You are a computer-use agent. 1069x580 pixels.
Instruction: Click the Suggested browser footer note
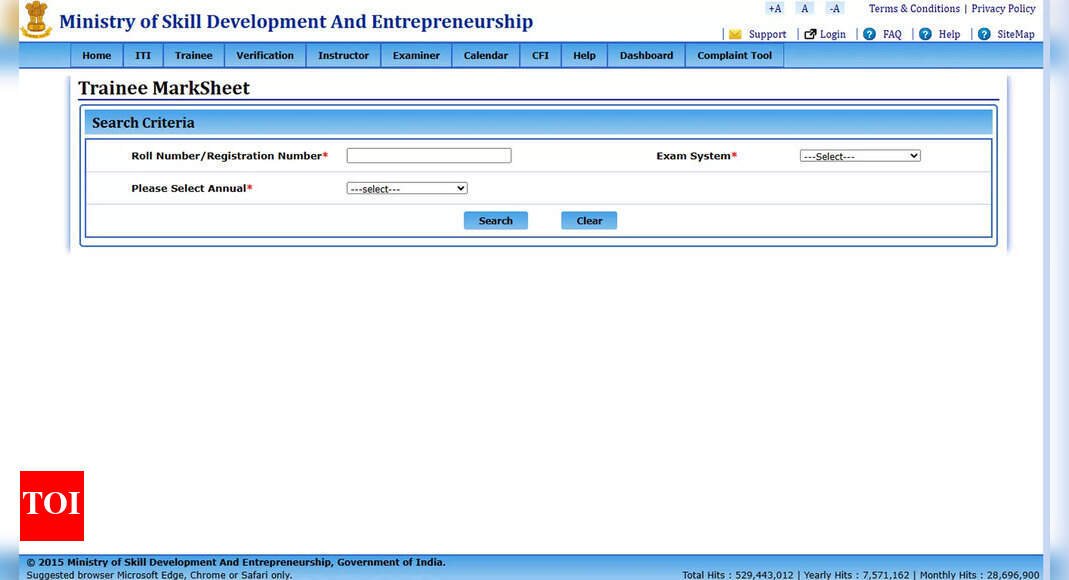pos(159,575)
